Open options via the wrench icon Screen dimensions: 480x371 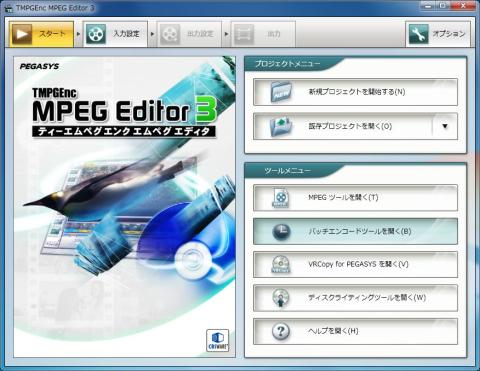(418, 34)
